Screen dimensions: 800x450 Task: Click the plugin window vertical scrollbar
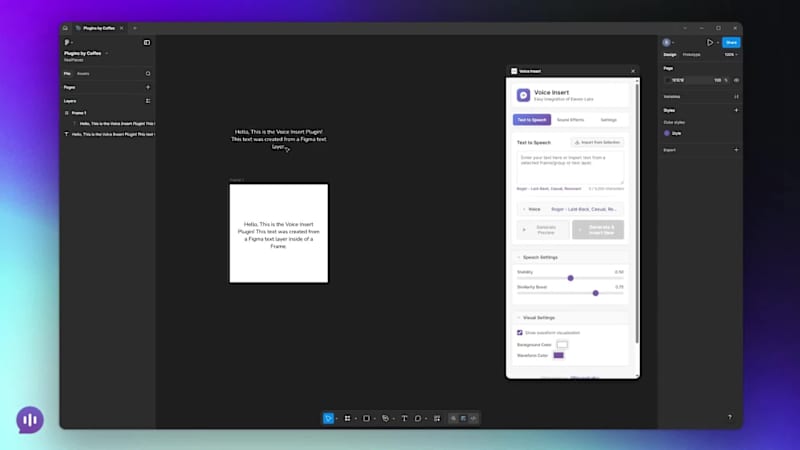[x=637, y=212]
